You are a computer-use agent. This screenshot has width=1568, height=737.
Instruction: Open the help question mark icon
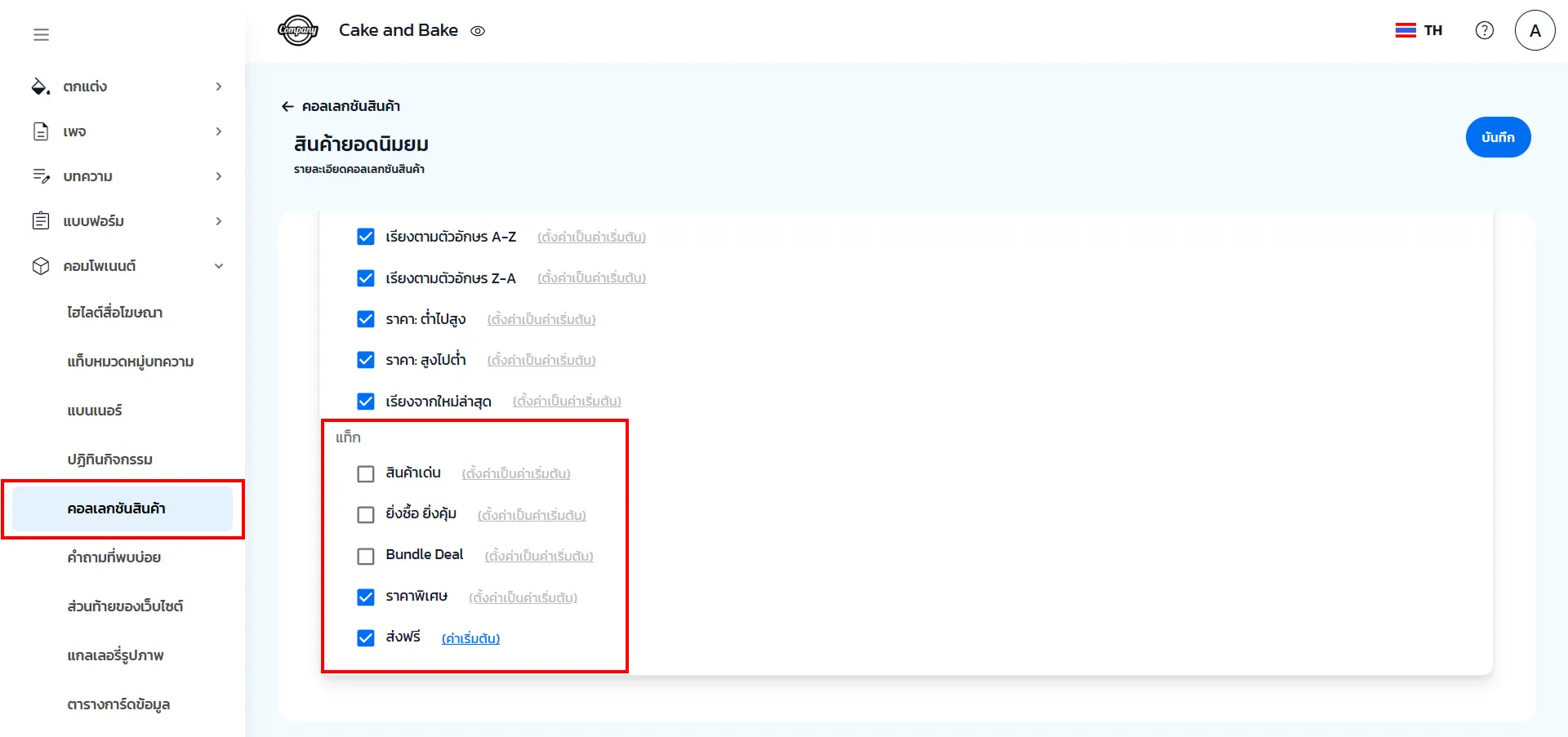coord(1484,30)
